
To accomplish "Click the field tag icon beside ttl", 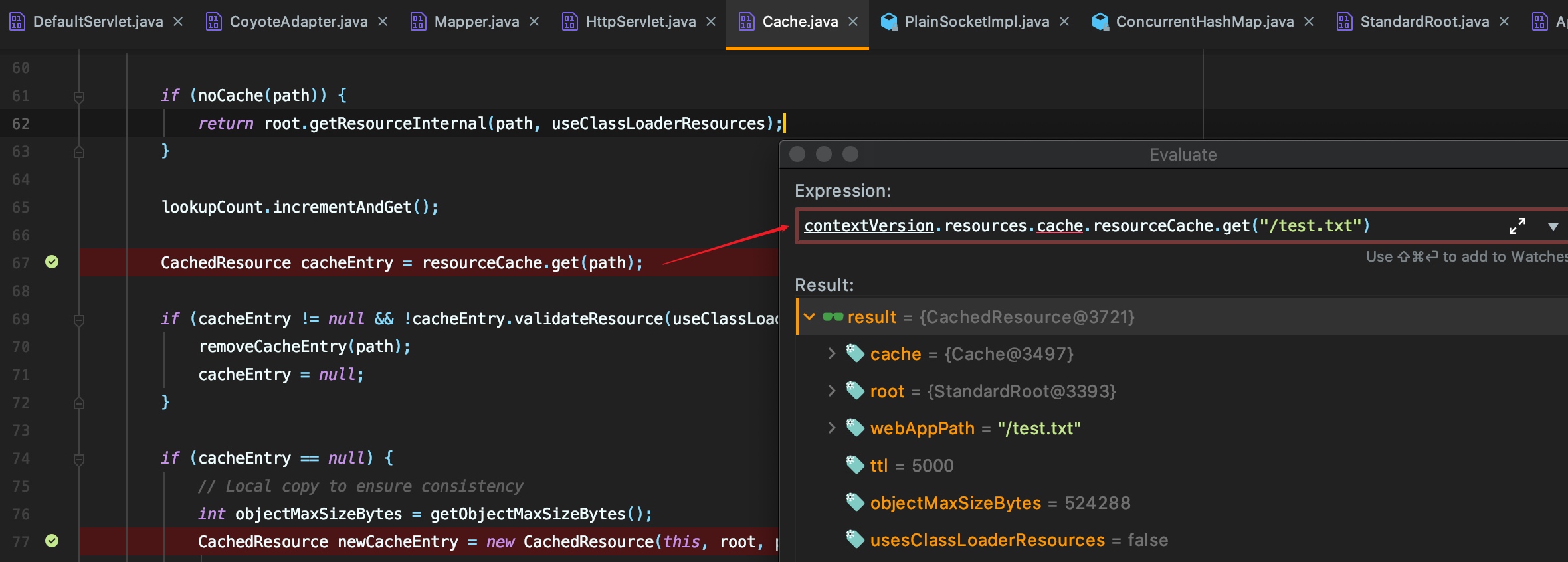I will [855, 465].
